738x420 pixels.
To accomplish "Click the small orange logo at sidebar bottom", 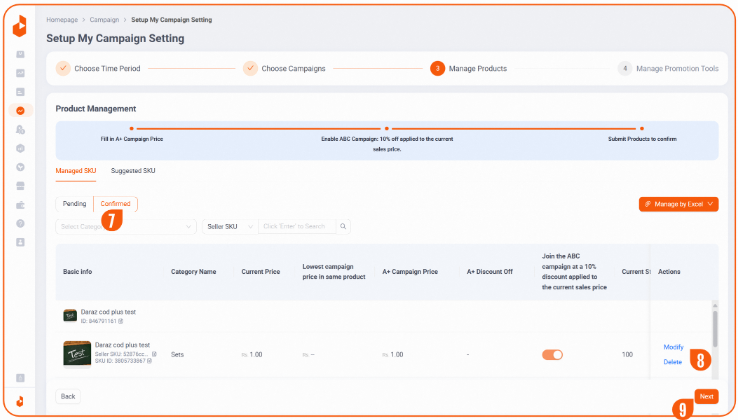I will pyautogui.click(x=20, y=400).
